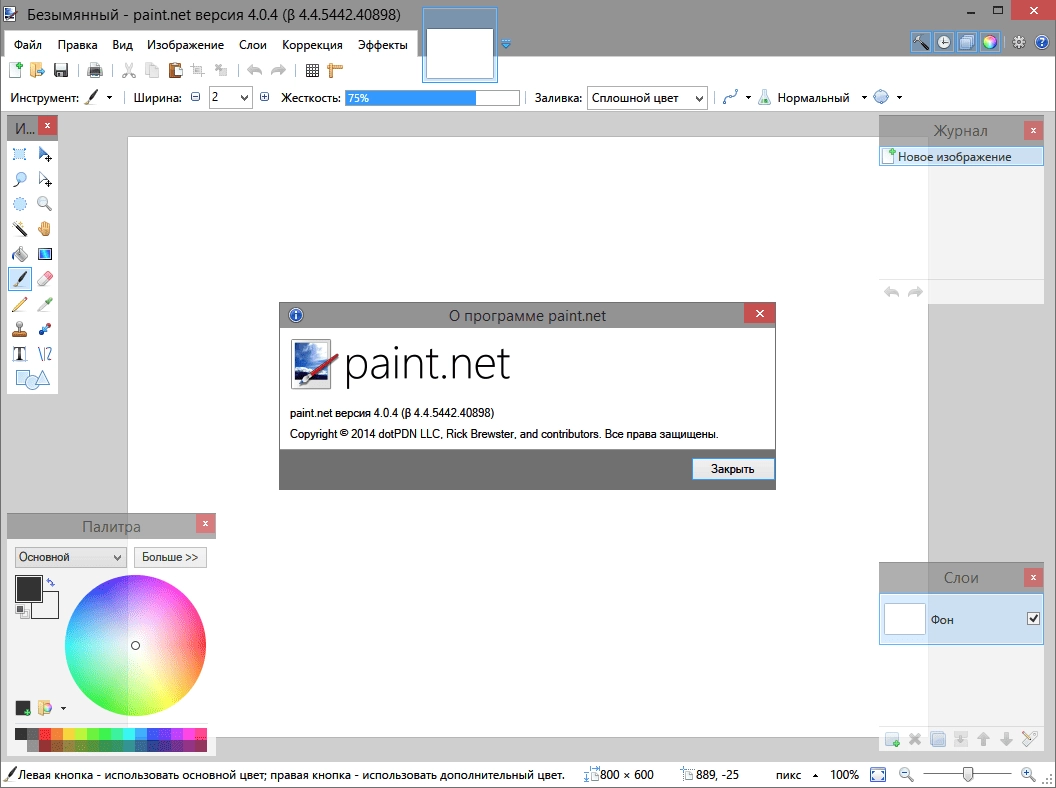This screenshot has width=1056, height=788.
Task: Select the Magic Wand tool
Action: pyautogui.click(x=20, y=229)
